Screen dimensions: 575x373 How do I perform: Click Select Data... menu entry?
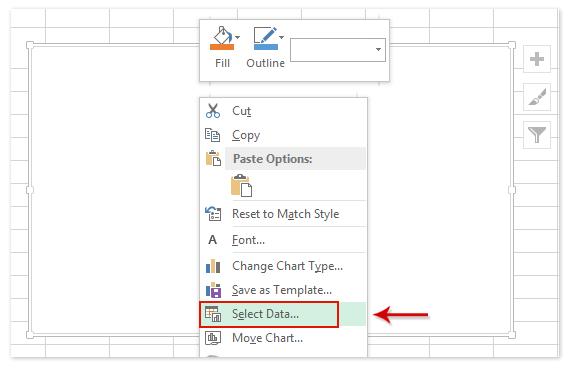[x=283, y=314]
